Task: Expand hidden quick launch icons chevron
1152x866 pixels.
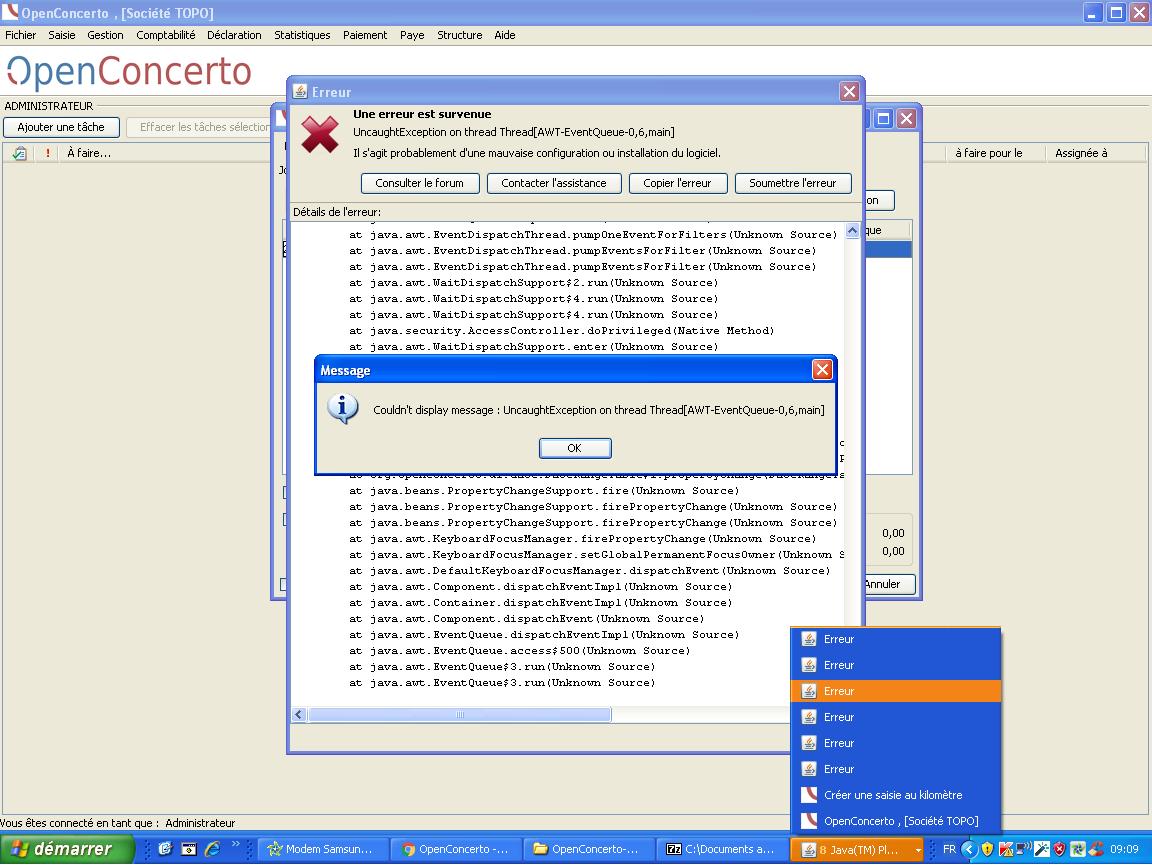Action: tap(235, 845)
